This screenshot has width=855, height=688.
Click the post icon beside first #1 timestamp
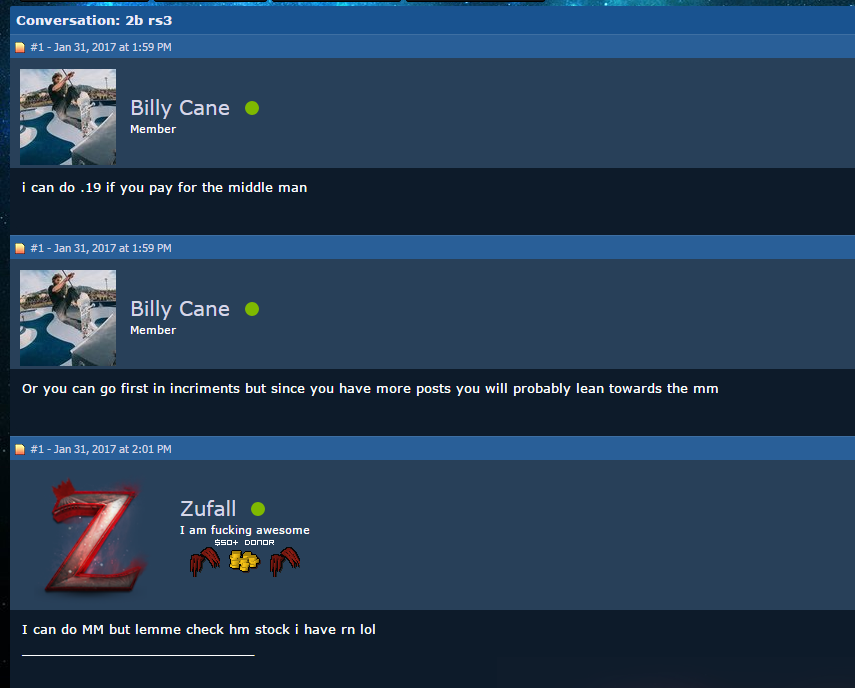tap(20, 47)
